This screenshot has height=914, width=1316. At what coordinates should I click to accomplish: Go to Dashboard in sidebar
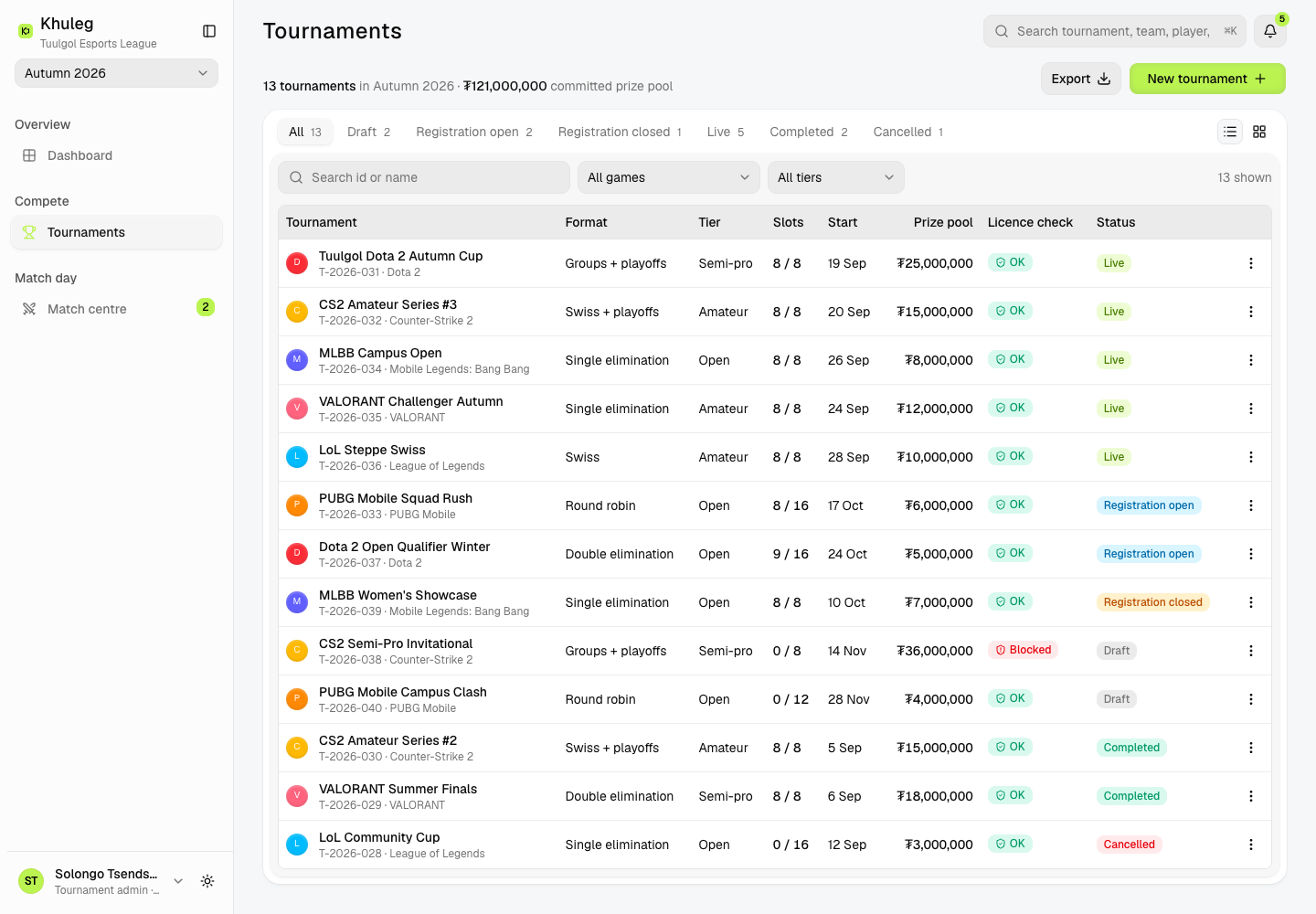coord(116,155)
